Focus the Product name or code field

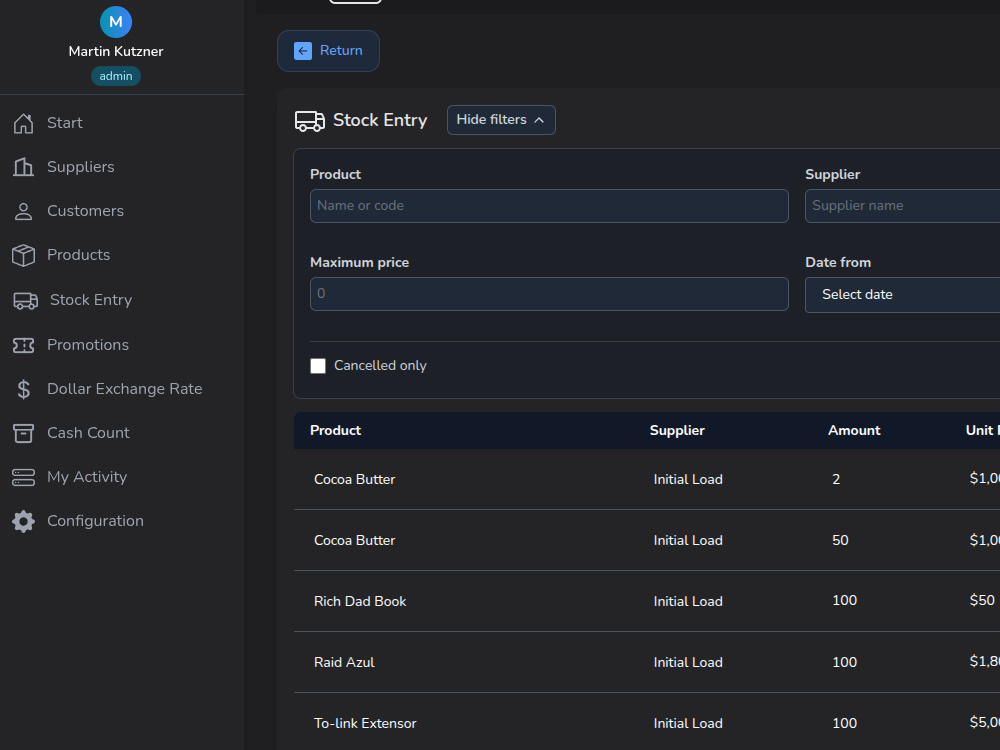pos(549,206)
